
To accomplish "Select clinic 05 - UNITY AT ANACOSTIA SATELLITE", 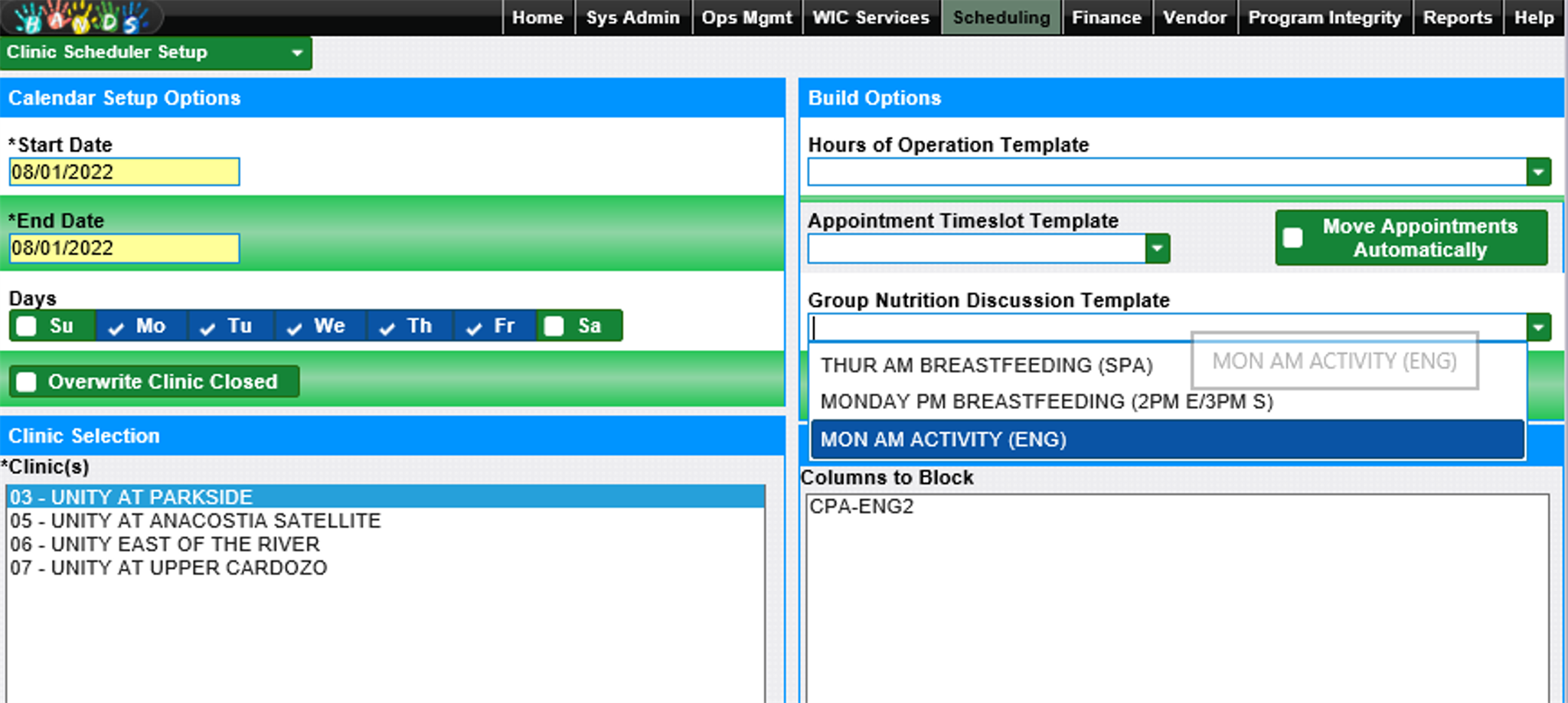I will pos(195,521).
